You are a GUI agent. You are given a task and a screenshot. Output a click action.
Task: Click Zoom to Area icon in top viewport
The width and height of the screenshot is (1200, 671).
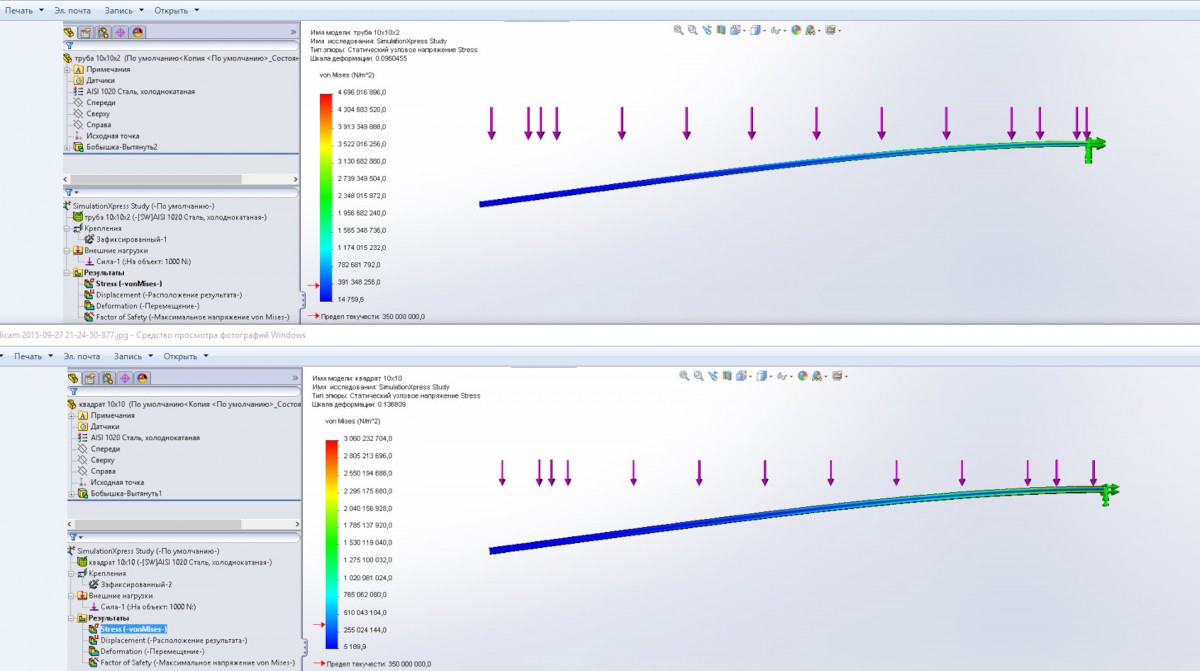coord(692,30)
